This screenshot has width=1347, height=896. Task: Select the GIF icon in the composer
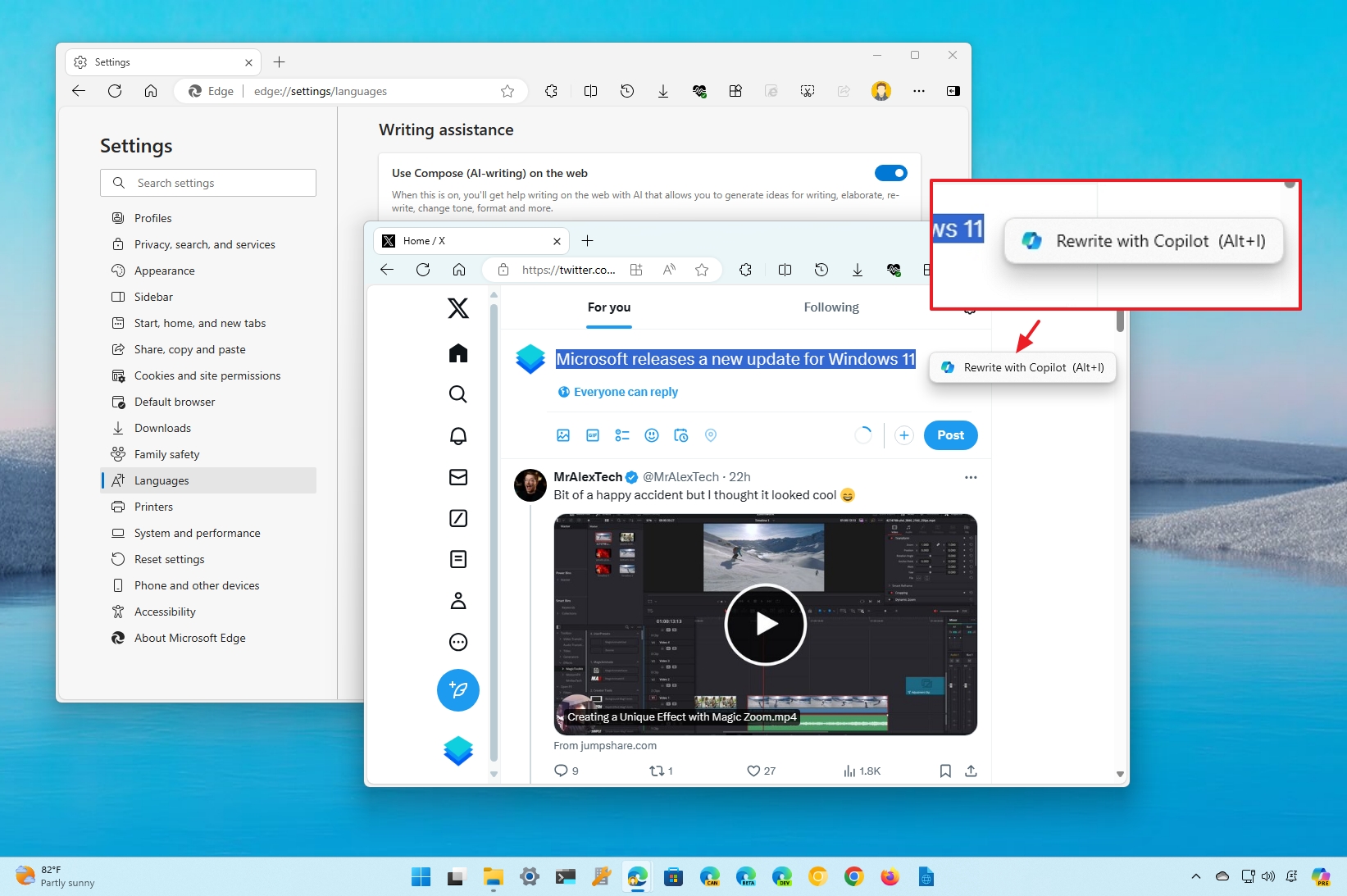(593, 435)
